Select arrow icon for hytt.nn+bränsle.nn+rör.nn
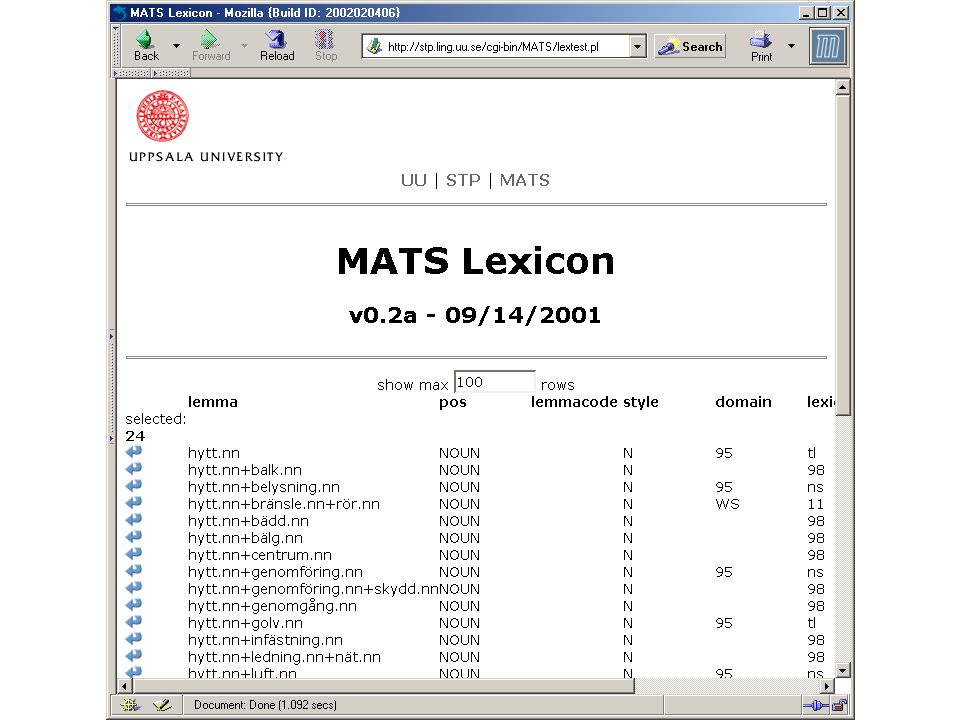The width and height of the screenshot is (960, 720). click(x=134, y=503)
